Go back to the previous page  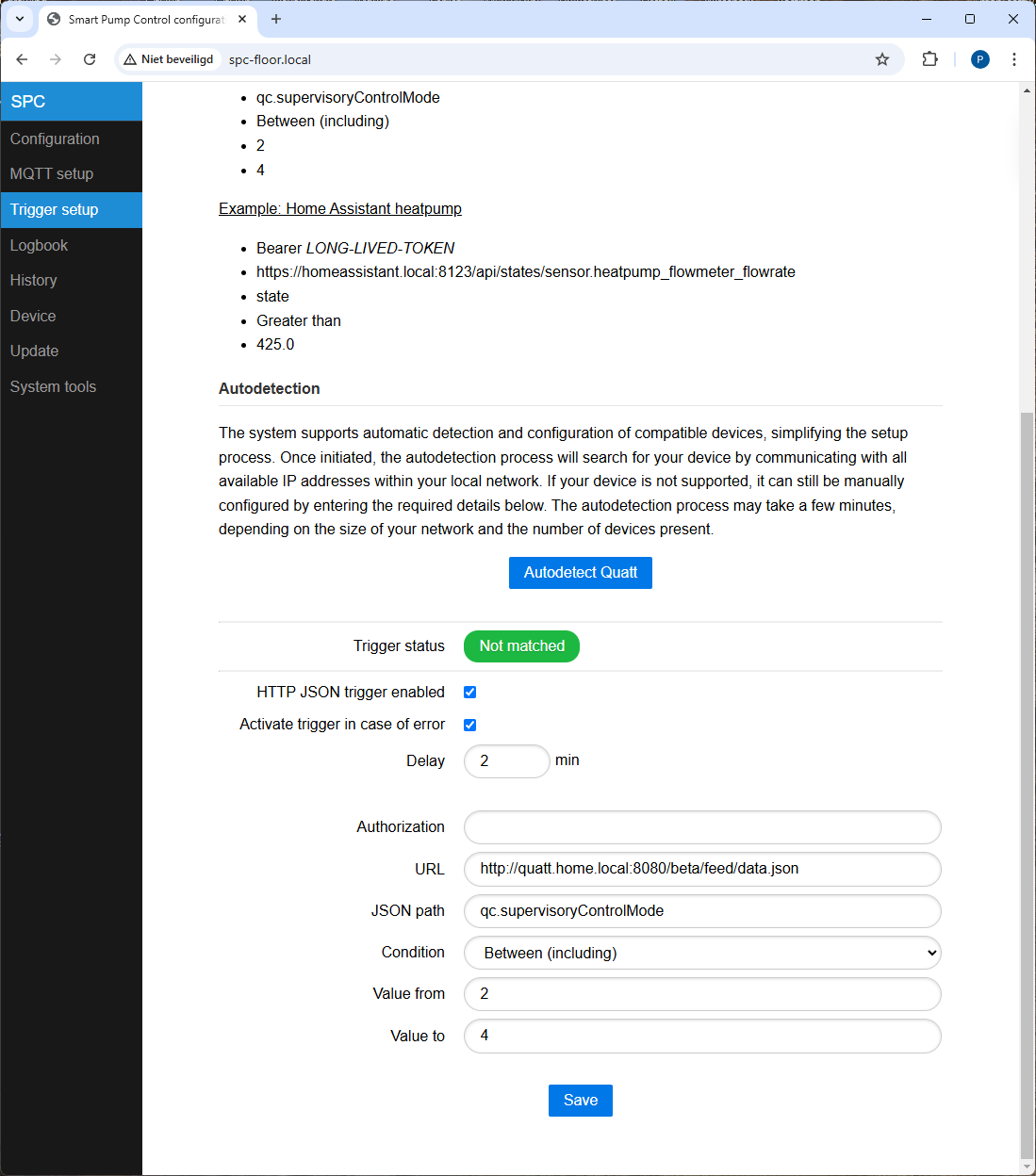point(22,59)
